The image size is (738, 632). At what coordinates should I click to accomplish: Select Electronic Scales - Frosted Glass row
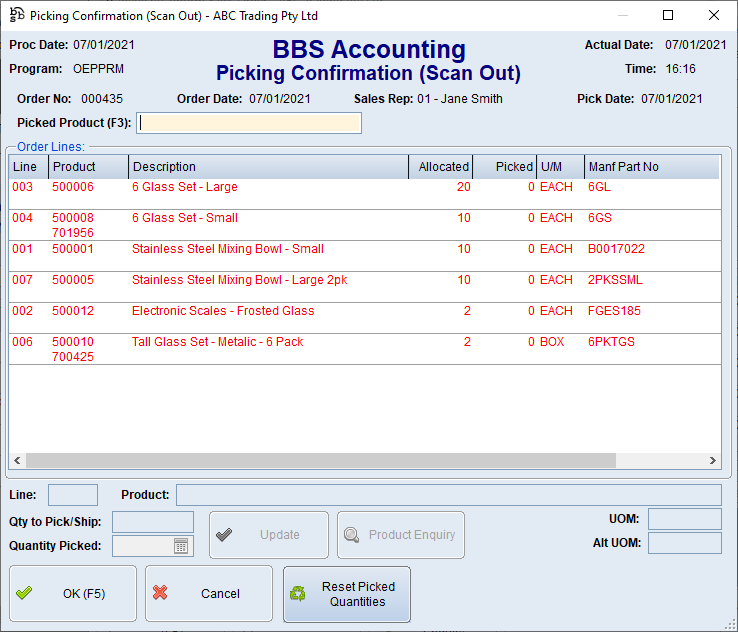[x=222, y=312]
